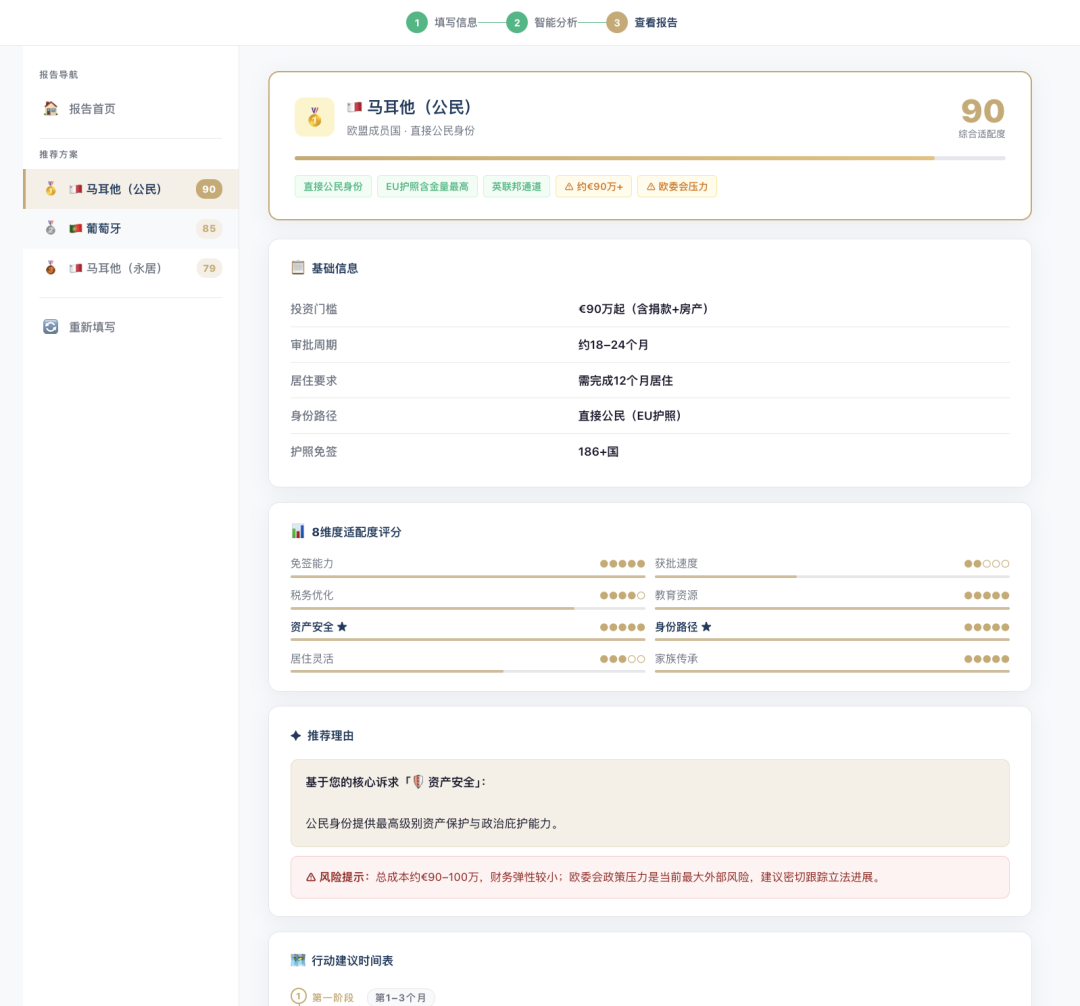1080x1006 pixels.
Task: Click the bar chart icon beside 8维度适配度评分
Action: pos(298,532)
